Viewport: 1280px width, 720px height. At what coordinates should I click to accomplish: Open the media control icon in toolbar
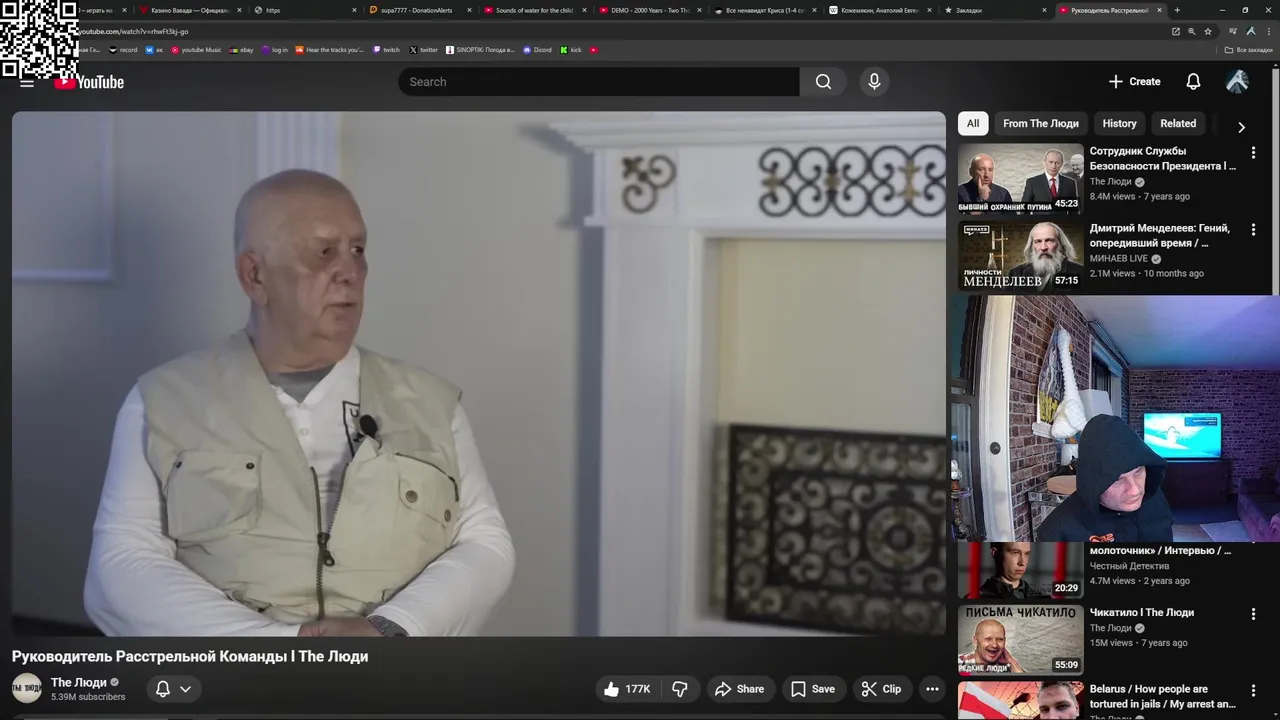pos(1233,31)
